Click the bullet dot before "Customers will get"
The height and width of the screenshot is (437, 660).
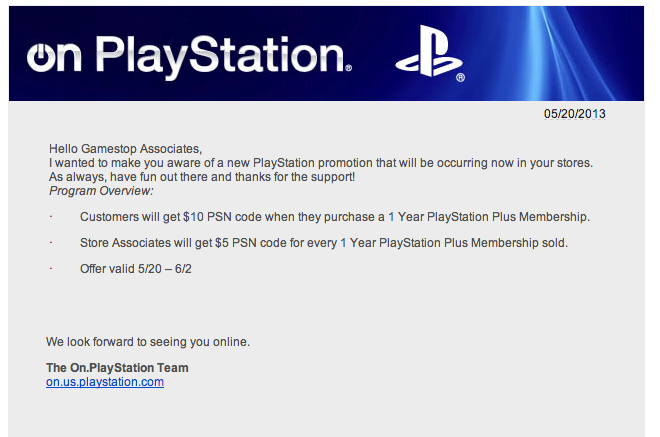coord(51,217)
